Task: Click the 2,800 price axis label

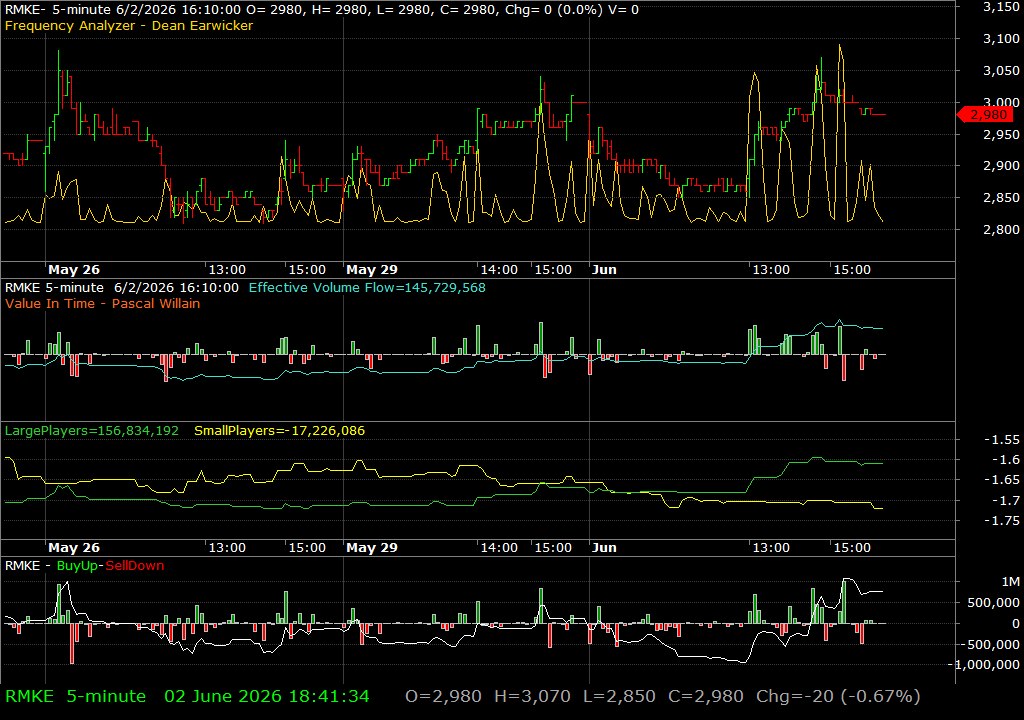Action: click(x=1000, y=229)
